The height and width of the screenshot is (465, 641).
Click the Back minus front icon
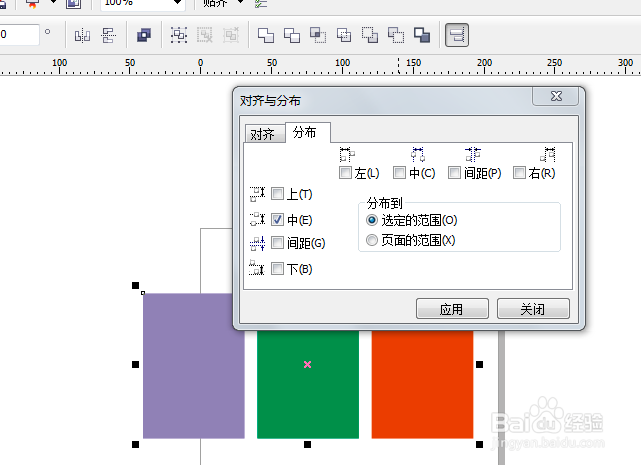396,35
